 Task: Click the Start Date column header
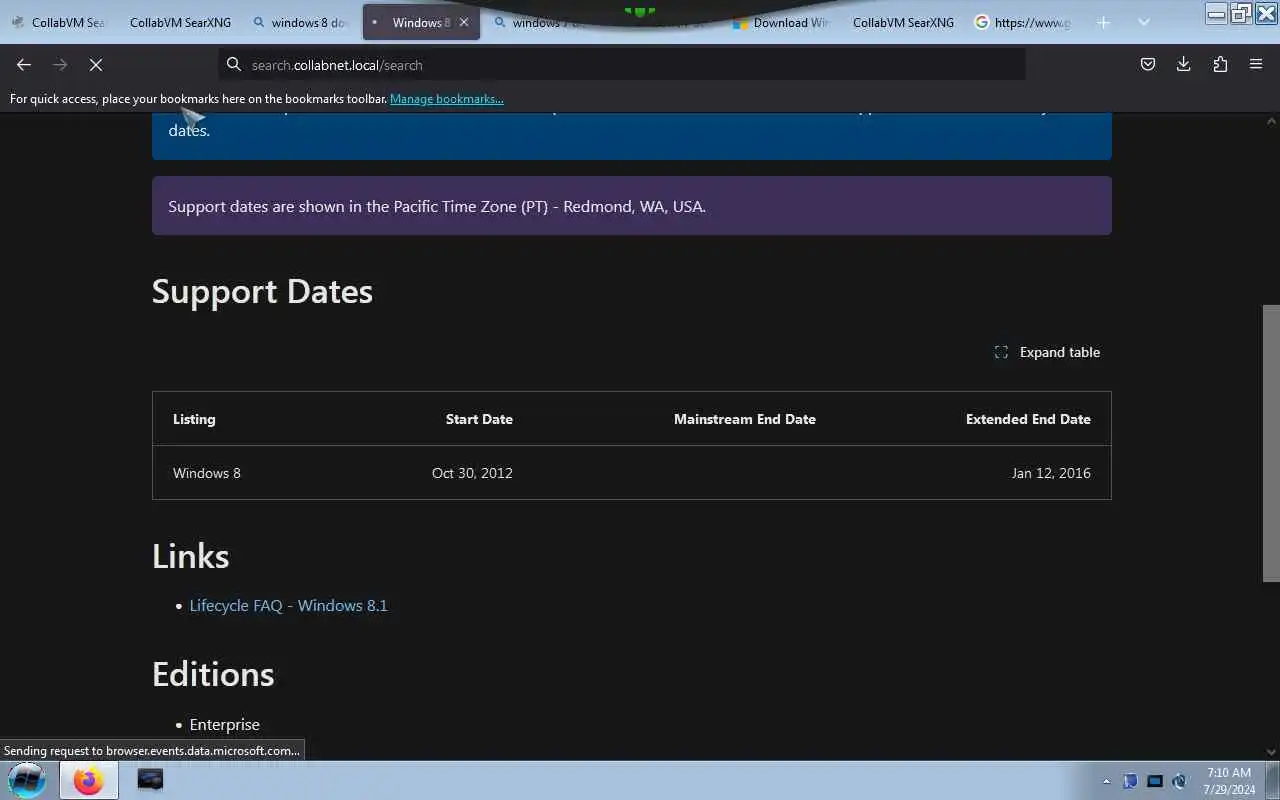coord(479,419)
